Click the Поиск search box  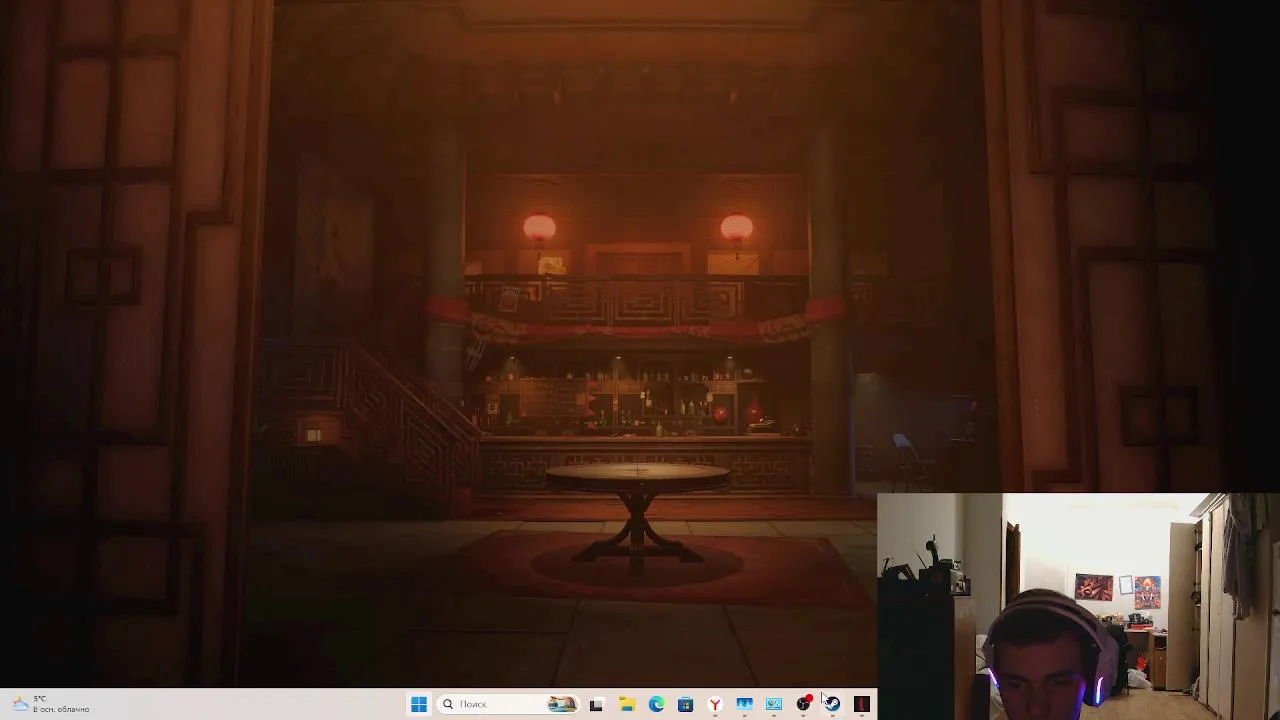tap(510, 704)
